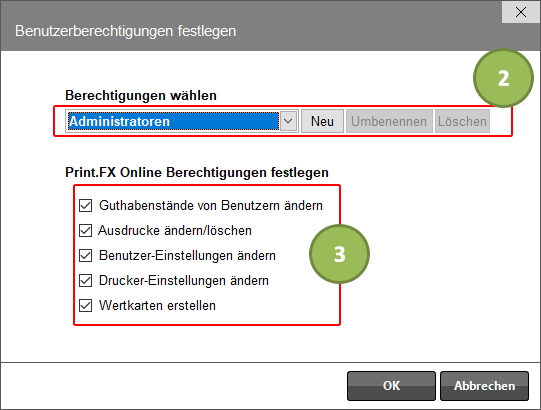The height and width of the screenshot is (410, 541).
Task: Click the Wertkarten erstellen label text
Action: click(x=157, y=305)
